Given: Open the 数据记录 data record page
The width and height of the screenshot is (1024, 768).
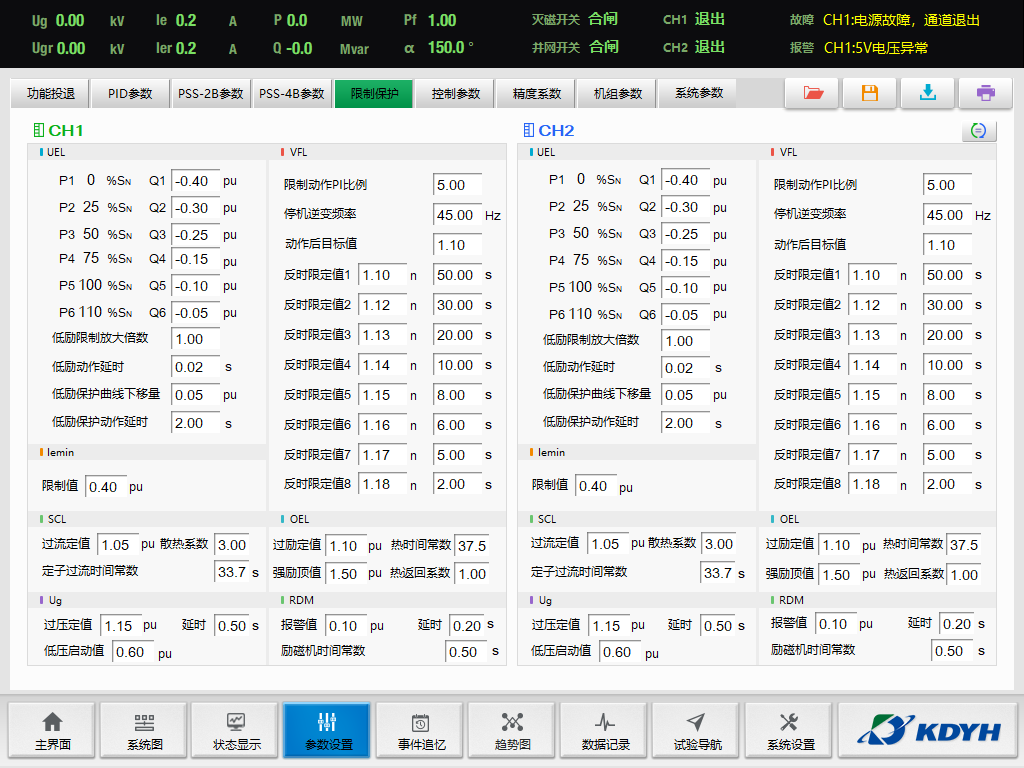Looking at the screenshot, I should coord(604,731).
